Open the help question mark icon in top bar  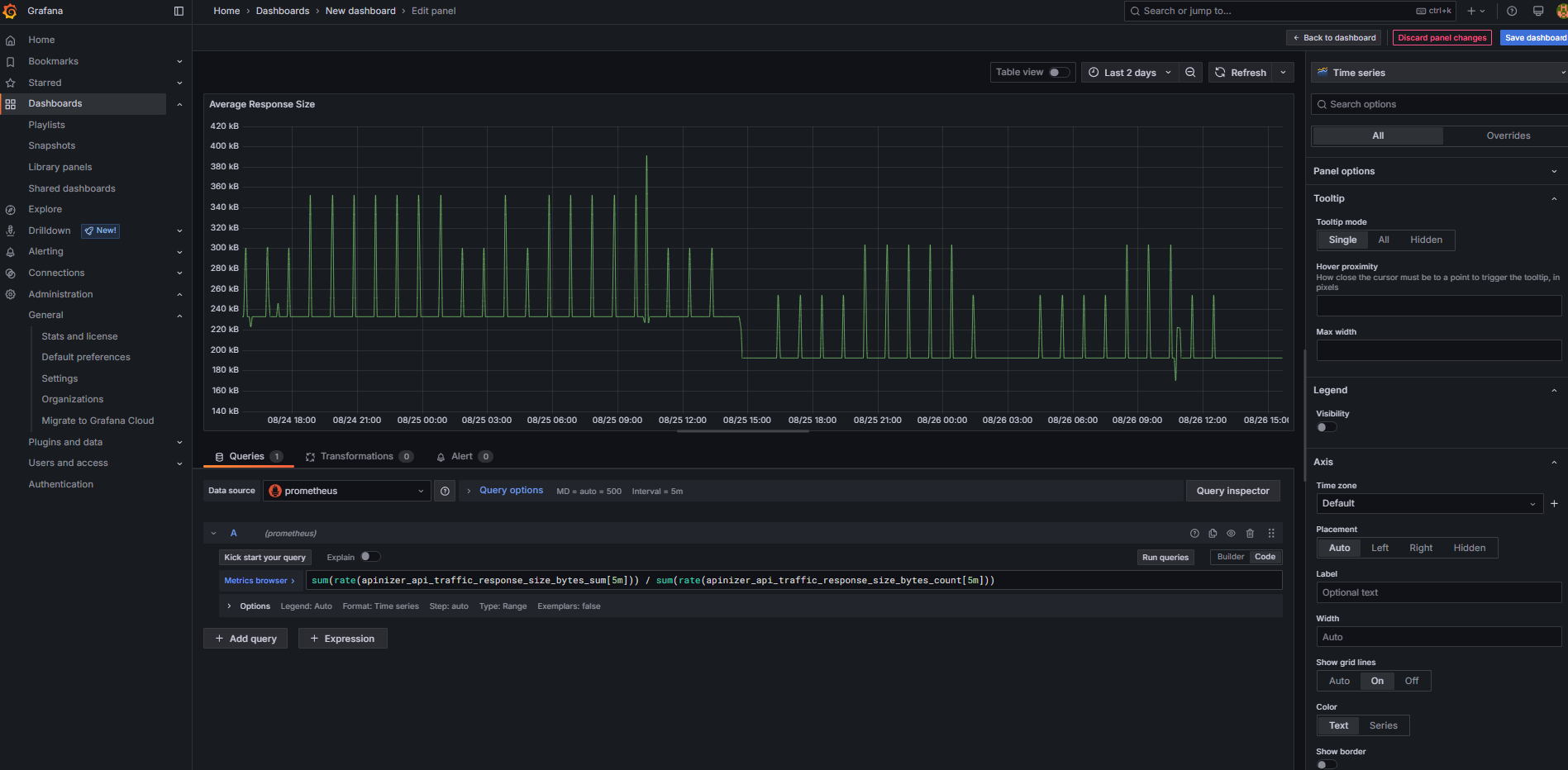[1512, 12]
